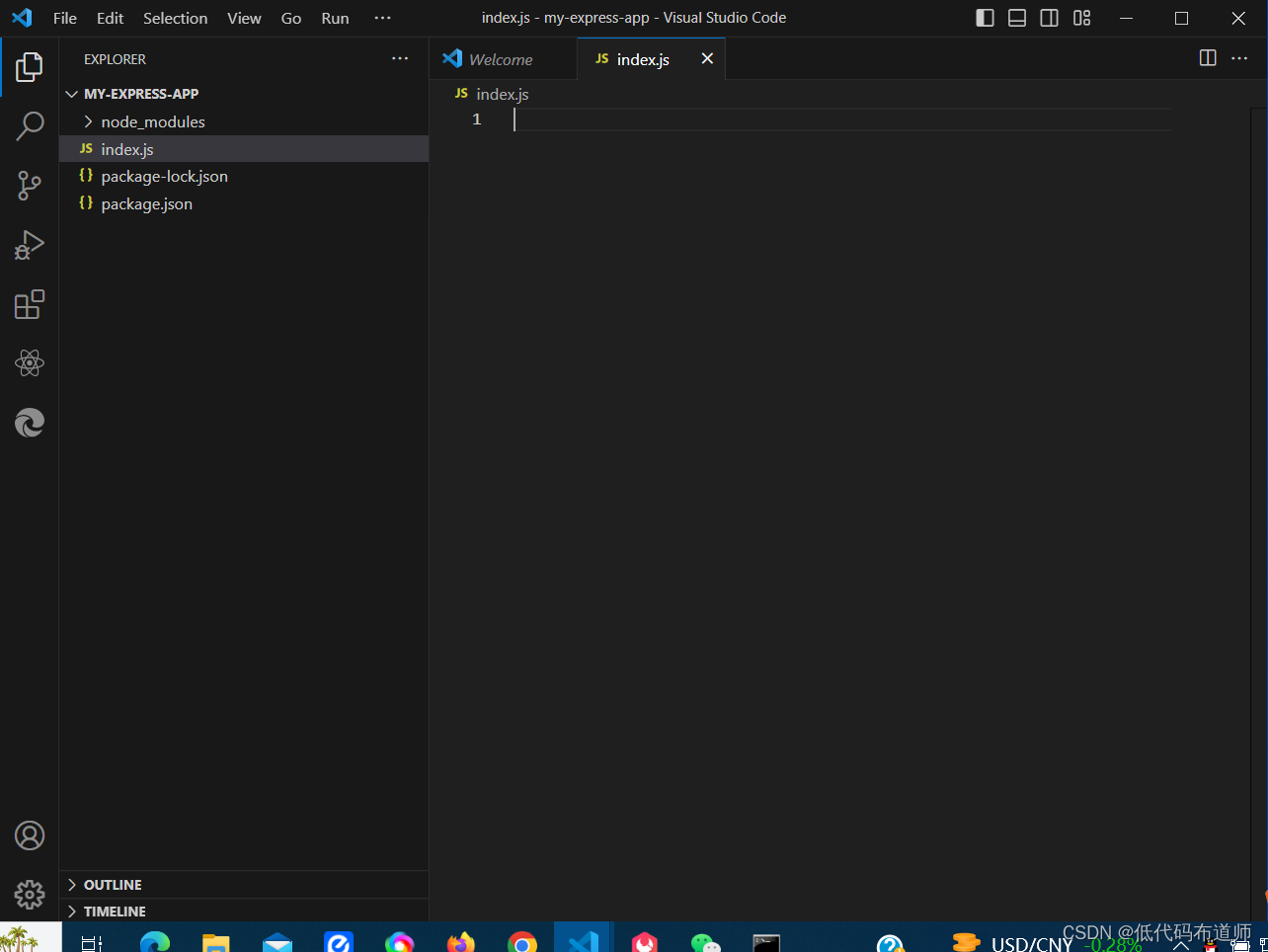Open the View menu
The height and width of the screenshot is (952, 1268).
click(x=244, y=18)
